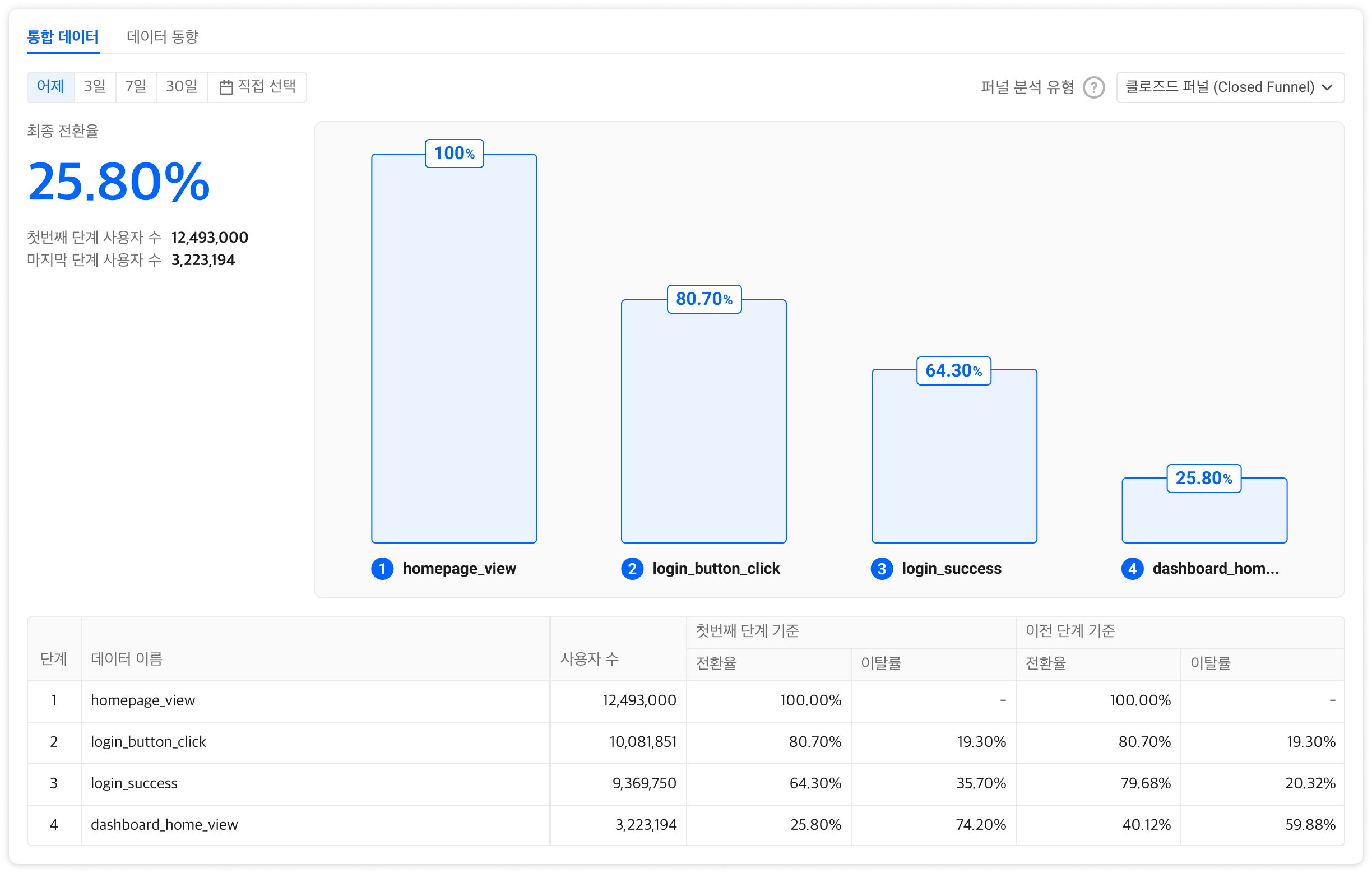Viewport: 1372px width, 873px height.
Task: Click step 4 circle badge for dashboard_home
Action: tap(1132, 568)
